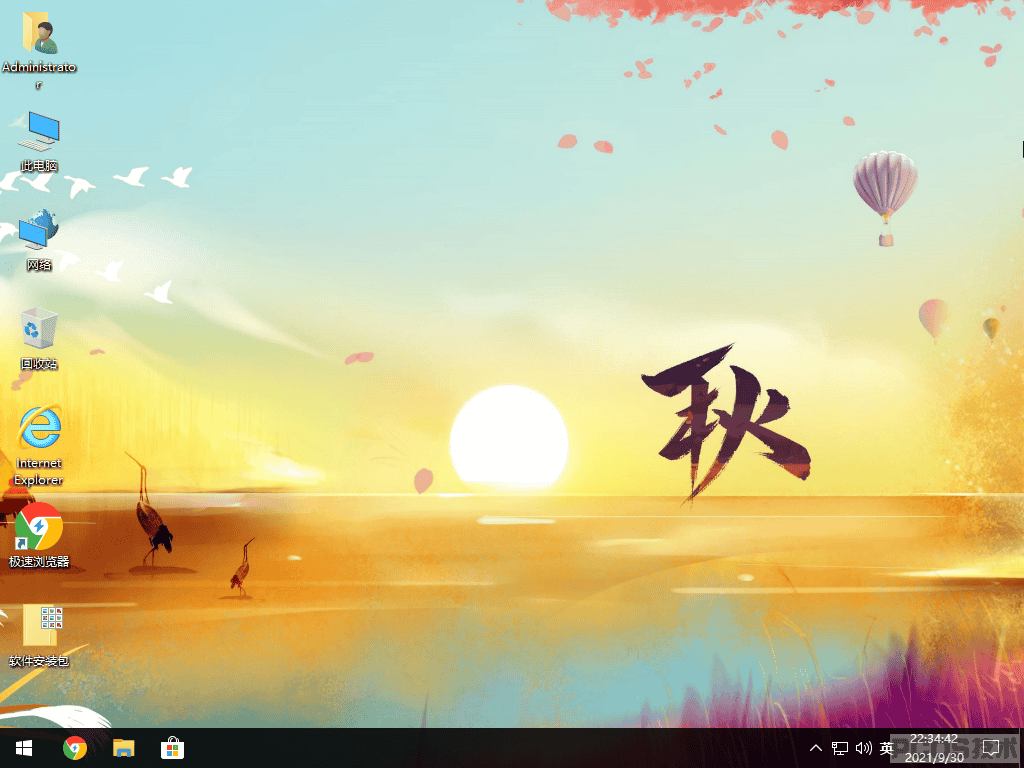This screenshot has height=768, width=1024.
Task: Open File Explorer from the taskbar
Action: point(123,748)
